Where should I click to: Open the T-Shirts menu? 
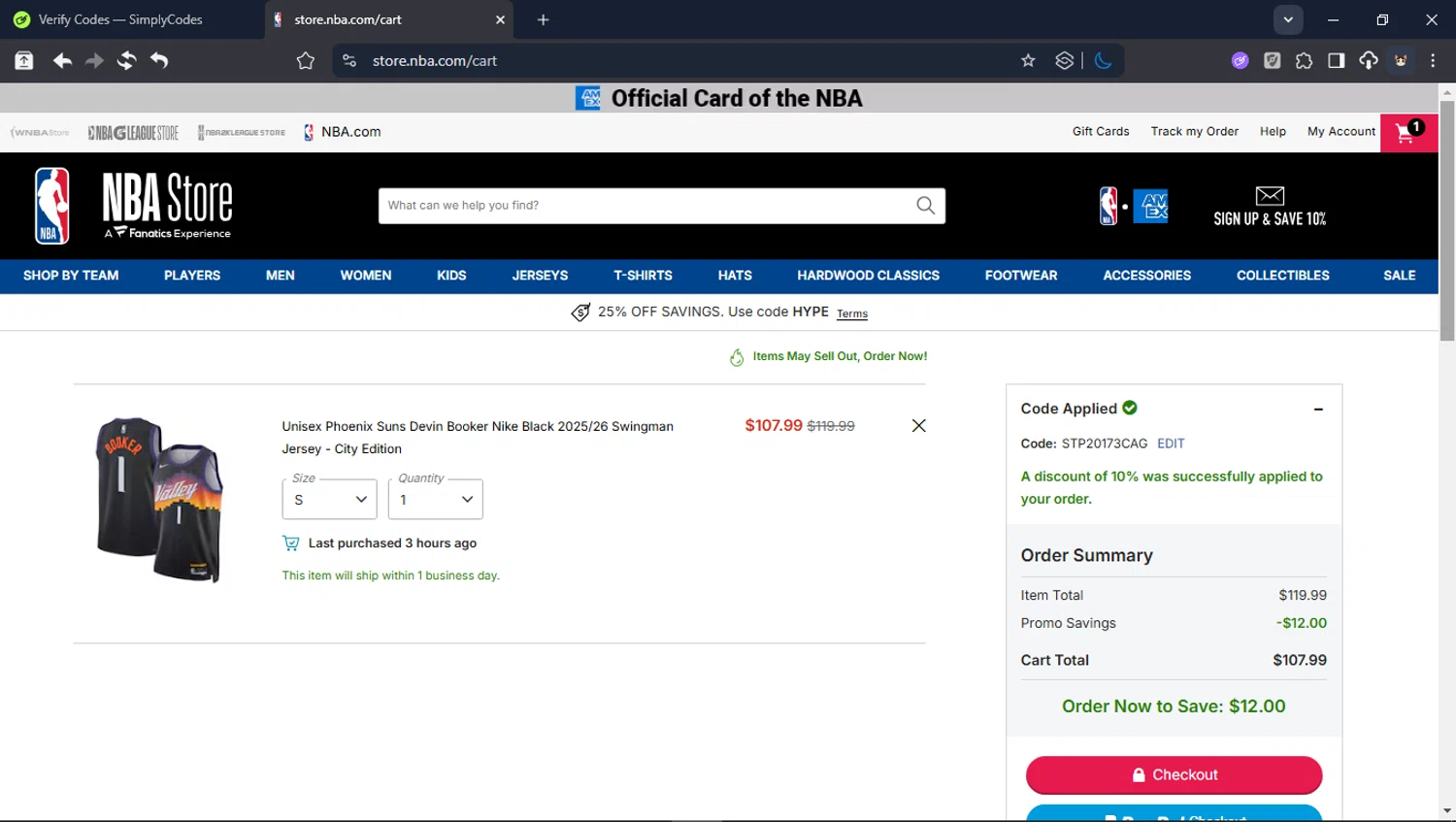click(x=643, y=276)
